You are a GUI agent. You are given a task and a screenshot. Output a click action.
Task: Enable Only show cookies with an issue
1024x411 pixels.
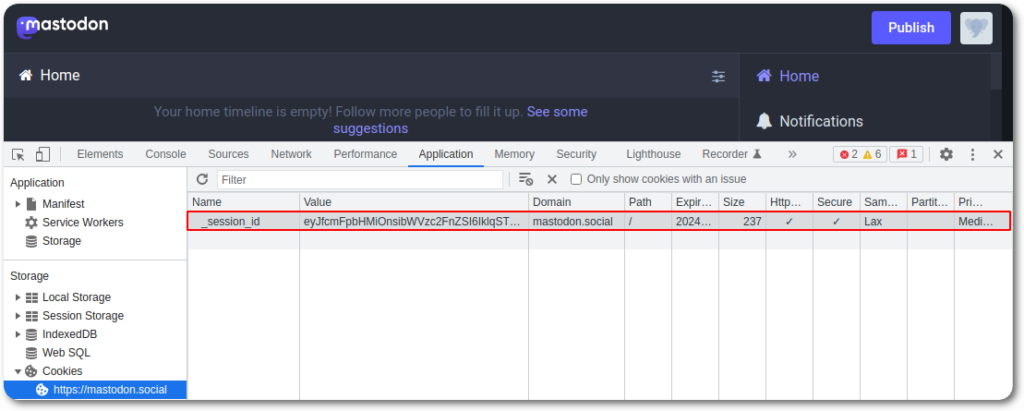tap(576, 179)
